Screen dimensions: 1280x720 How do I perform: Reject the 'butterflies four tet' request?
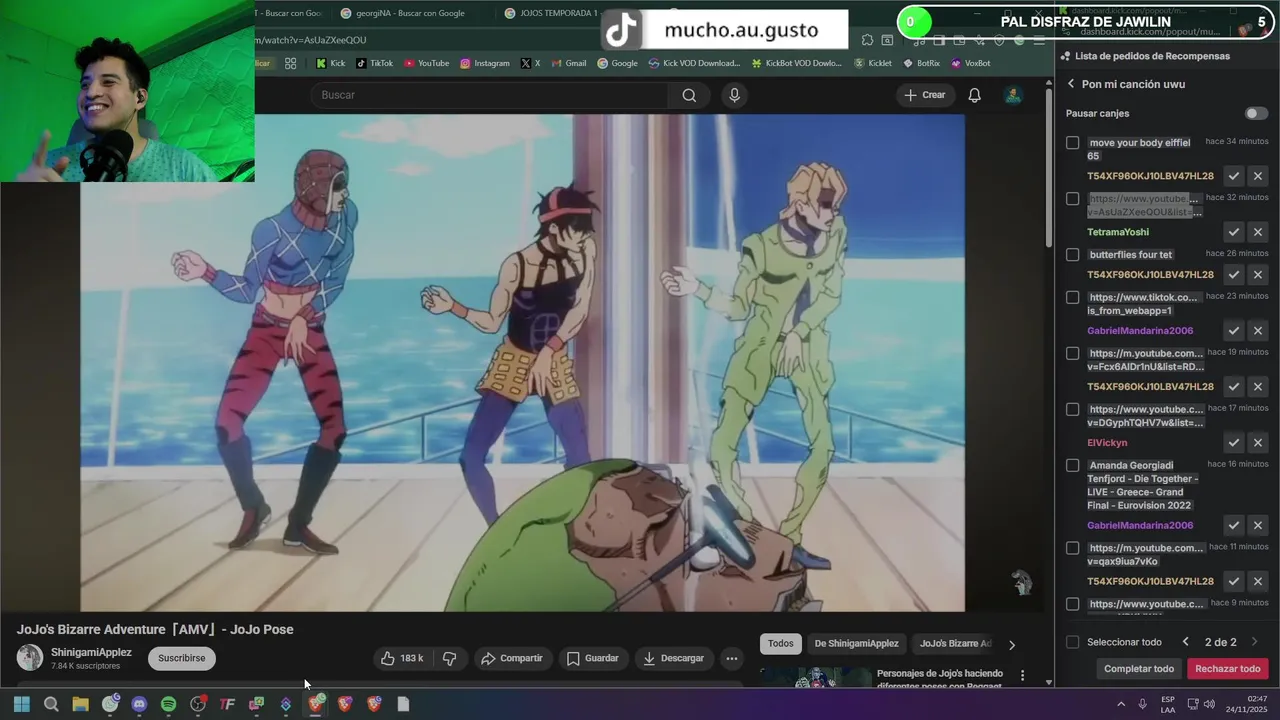(1258, 274)
